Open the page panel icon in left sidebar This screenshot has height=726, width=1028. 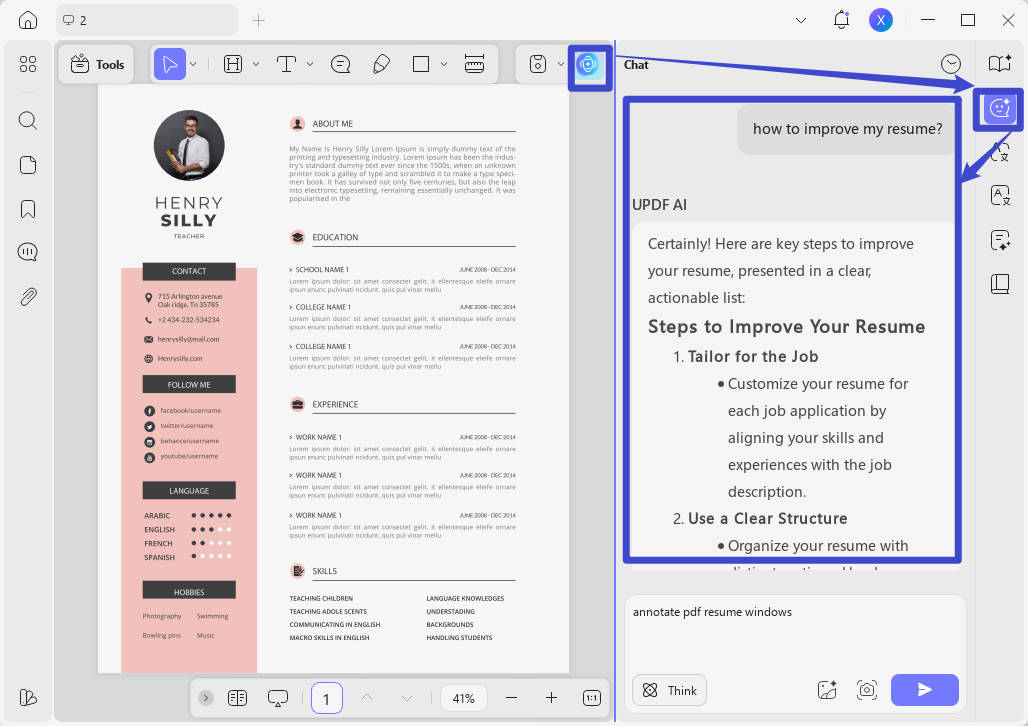tap(28, 165)
